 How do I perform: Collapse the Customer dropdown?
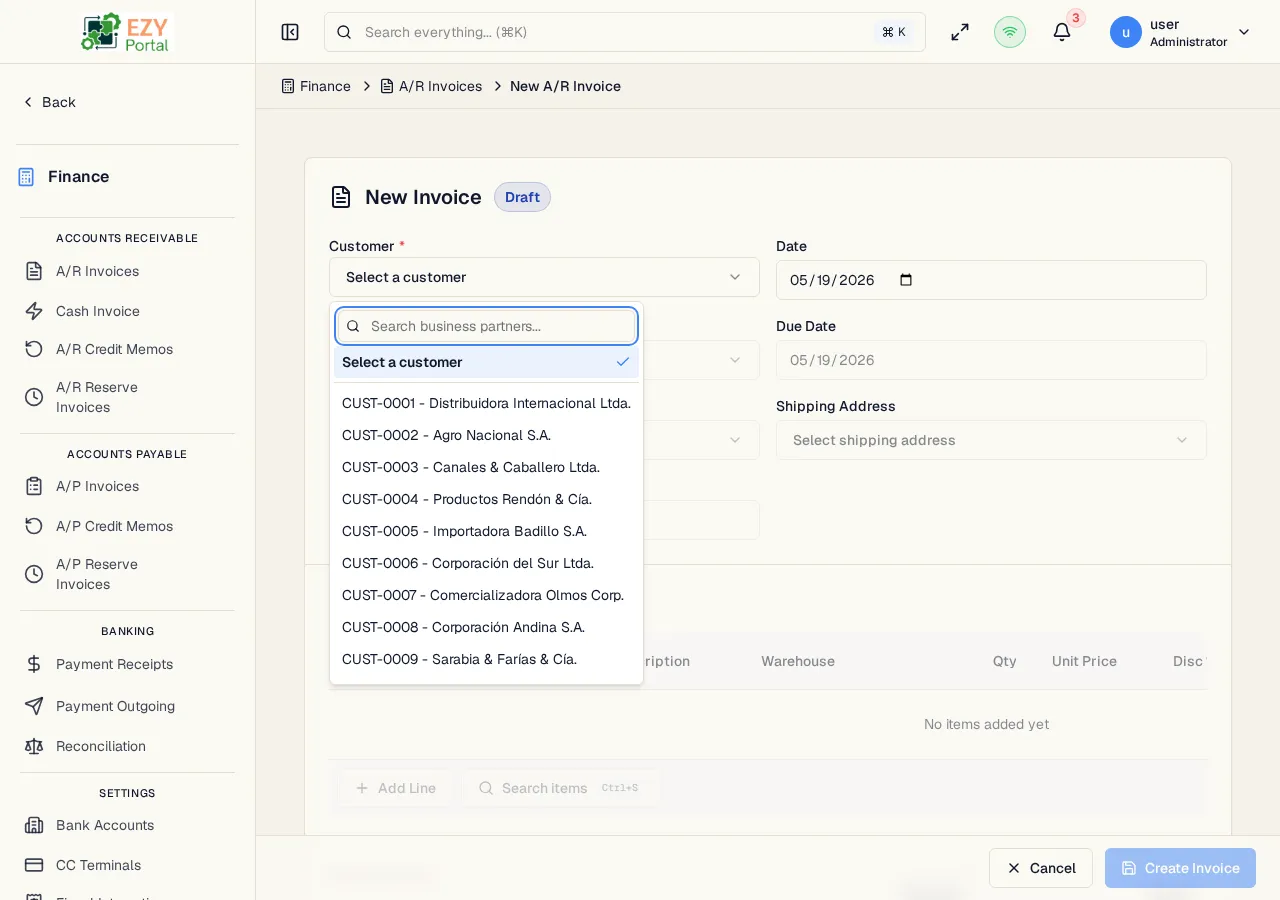pyautogui.click(x=544, y=277)
